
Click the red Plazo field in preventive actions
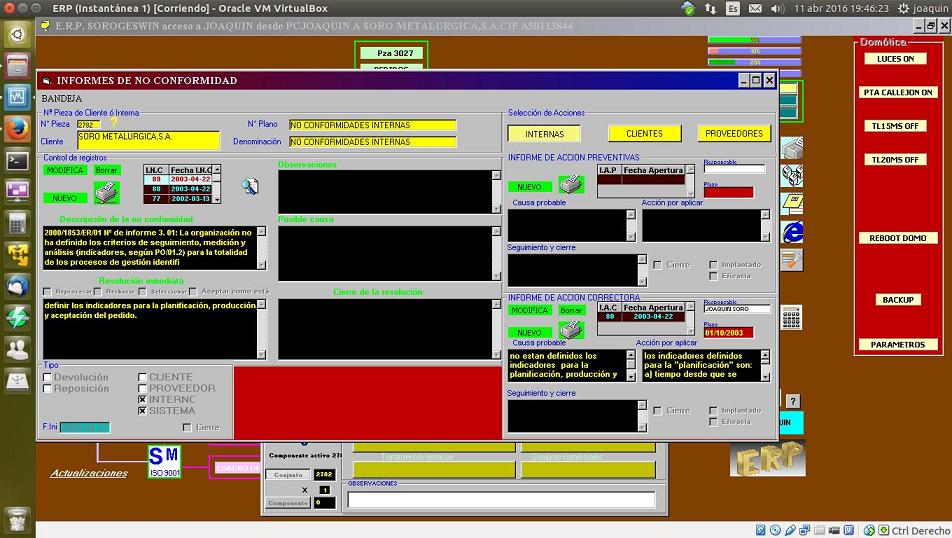tap(729, 192)
